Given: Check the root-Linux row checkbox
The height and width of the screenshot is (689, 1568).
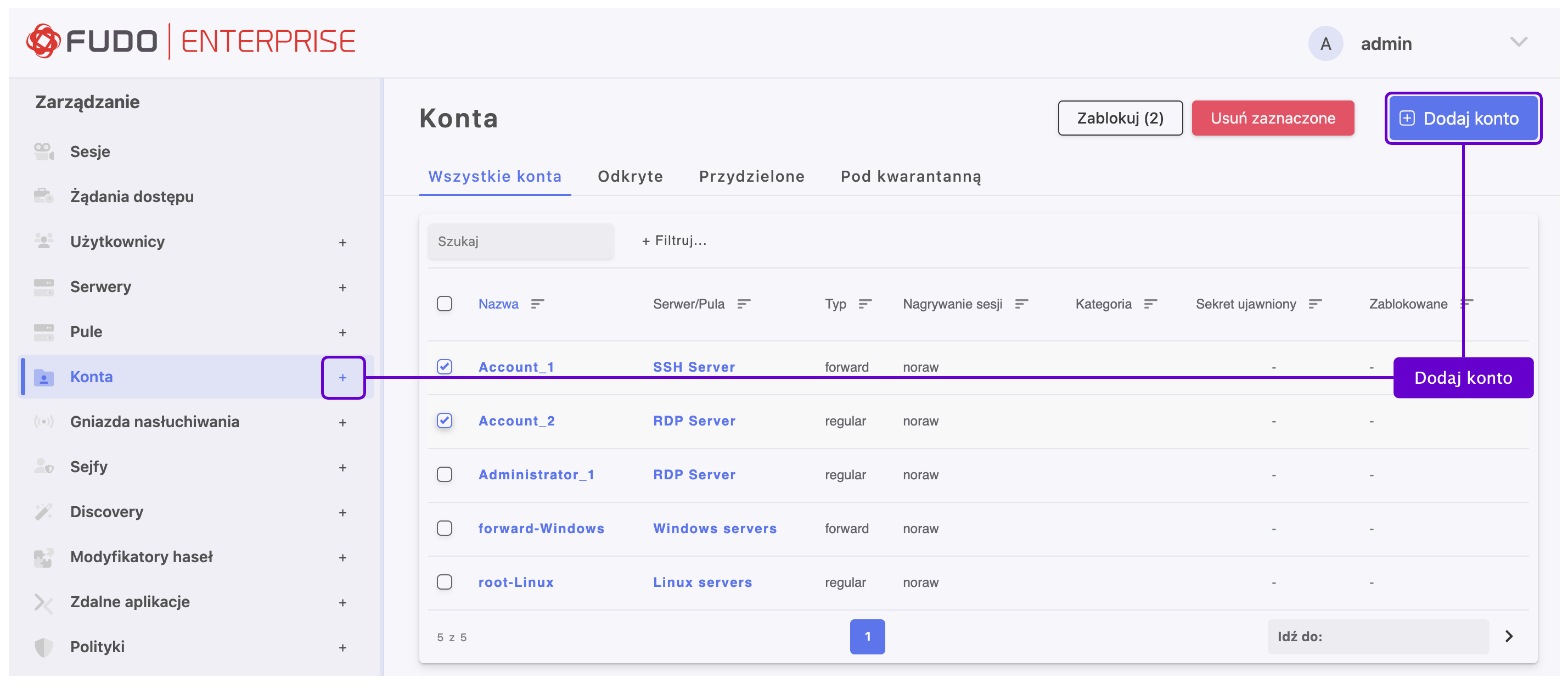Looking at the screenshot, I should 445,582.
